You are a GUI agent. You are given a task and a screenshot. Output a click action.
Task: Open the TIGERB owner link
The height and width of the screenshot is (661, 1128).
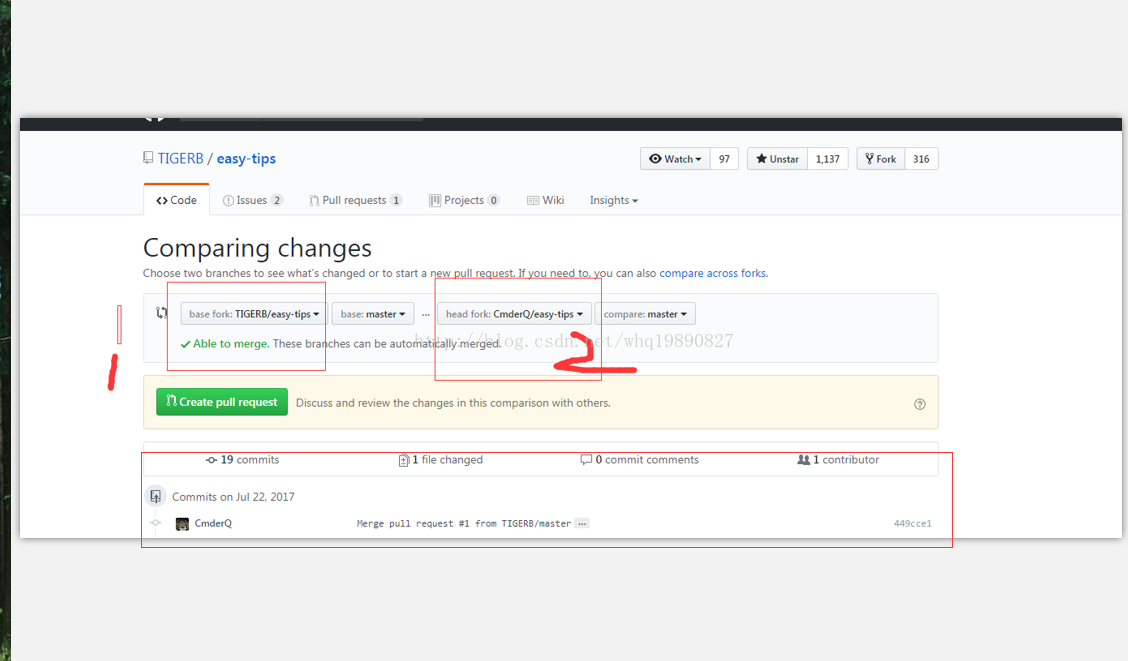tap(181, 158)
